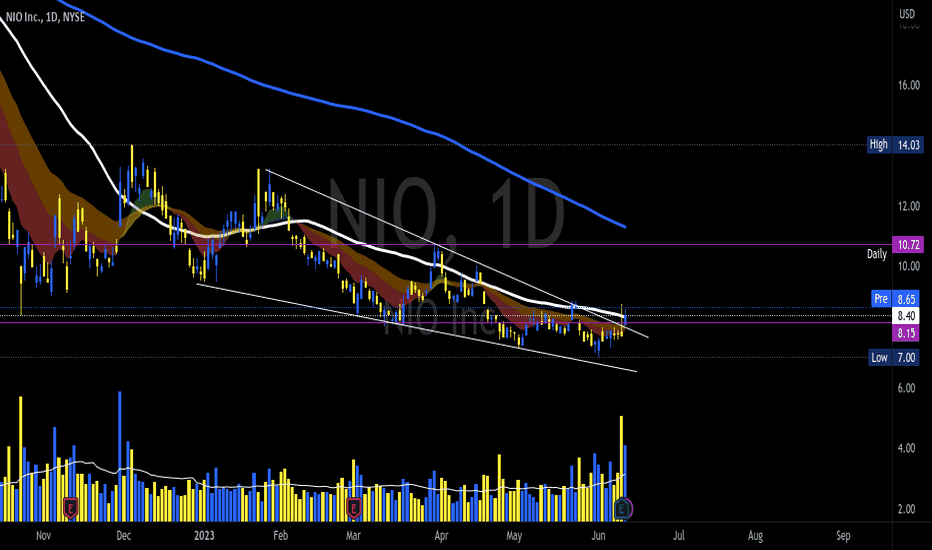This screenshot has height=550, width=932.
Task: Select the thick white moving average line
Action: (x=357, y=241)
